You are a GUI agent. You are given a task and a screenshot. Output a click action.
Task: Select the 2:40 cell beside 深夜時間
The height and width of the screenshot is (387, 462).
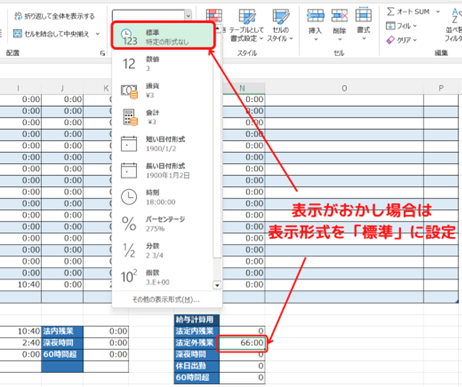(x=21, y=343)
